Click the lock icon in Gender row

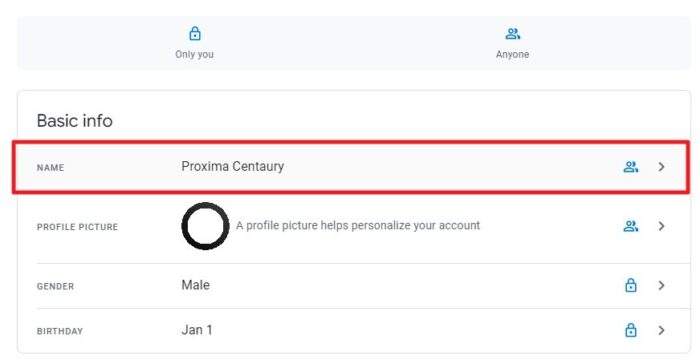(x=630, y=285)
